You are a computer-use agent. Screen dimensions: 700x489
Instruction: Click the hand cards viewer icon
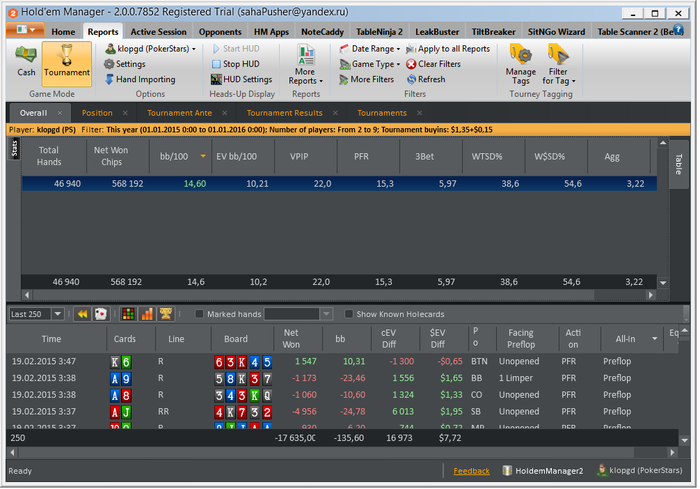[x=101, y=314]
